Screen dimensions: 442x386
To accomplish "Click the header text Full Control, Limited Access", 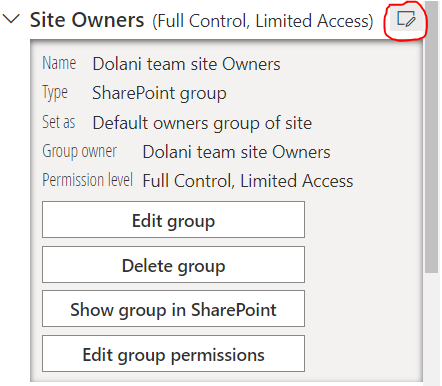I will tap(263, 21).
